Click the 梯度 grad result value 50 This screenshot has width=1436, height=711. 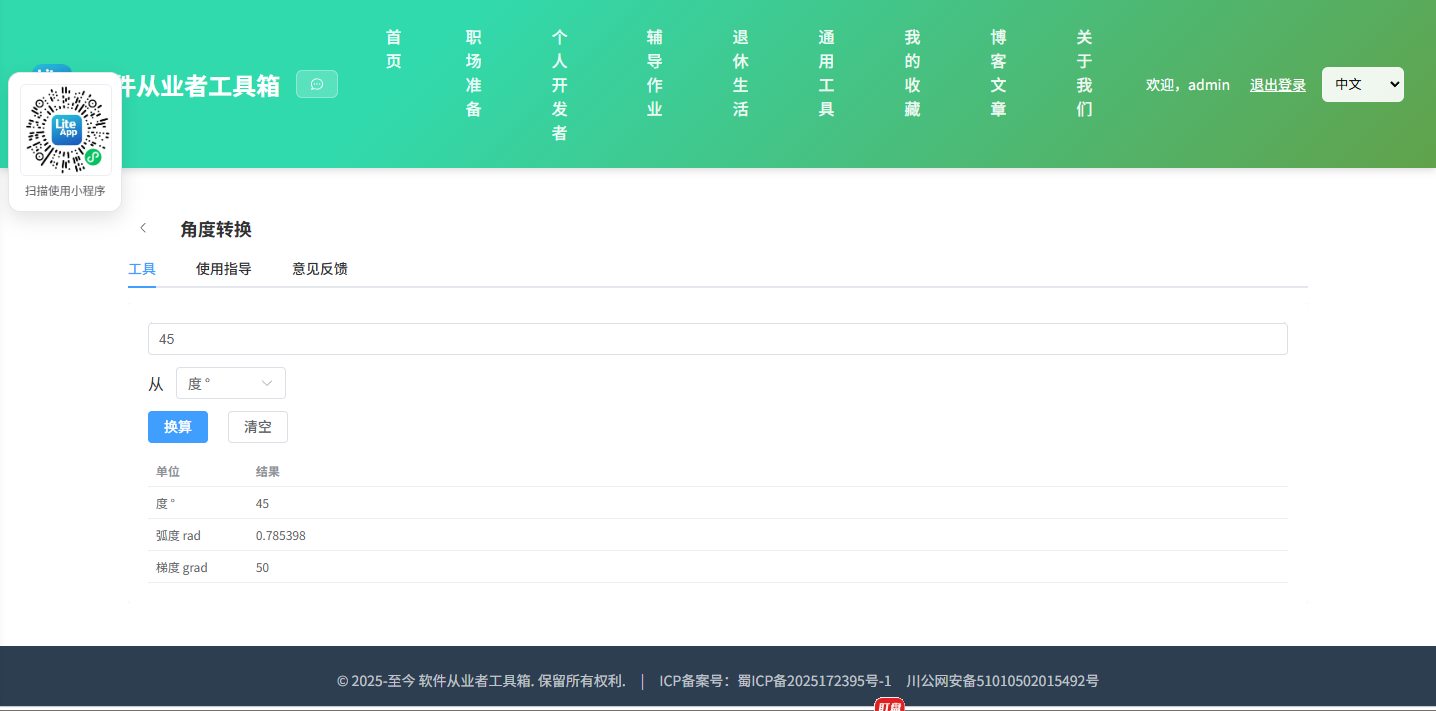point(262,568)
